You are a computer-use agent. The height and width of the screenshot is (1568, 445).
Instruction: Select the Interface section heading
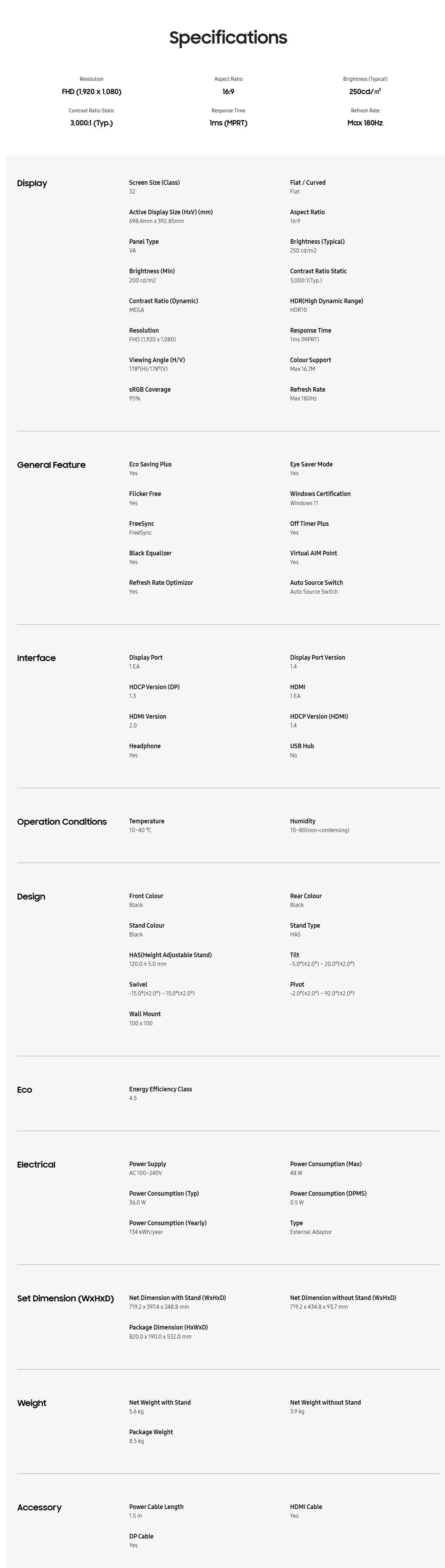tap(36, 658)
